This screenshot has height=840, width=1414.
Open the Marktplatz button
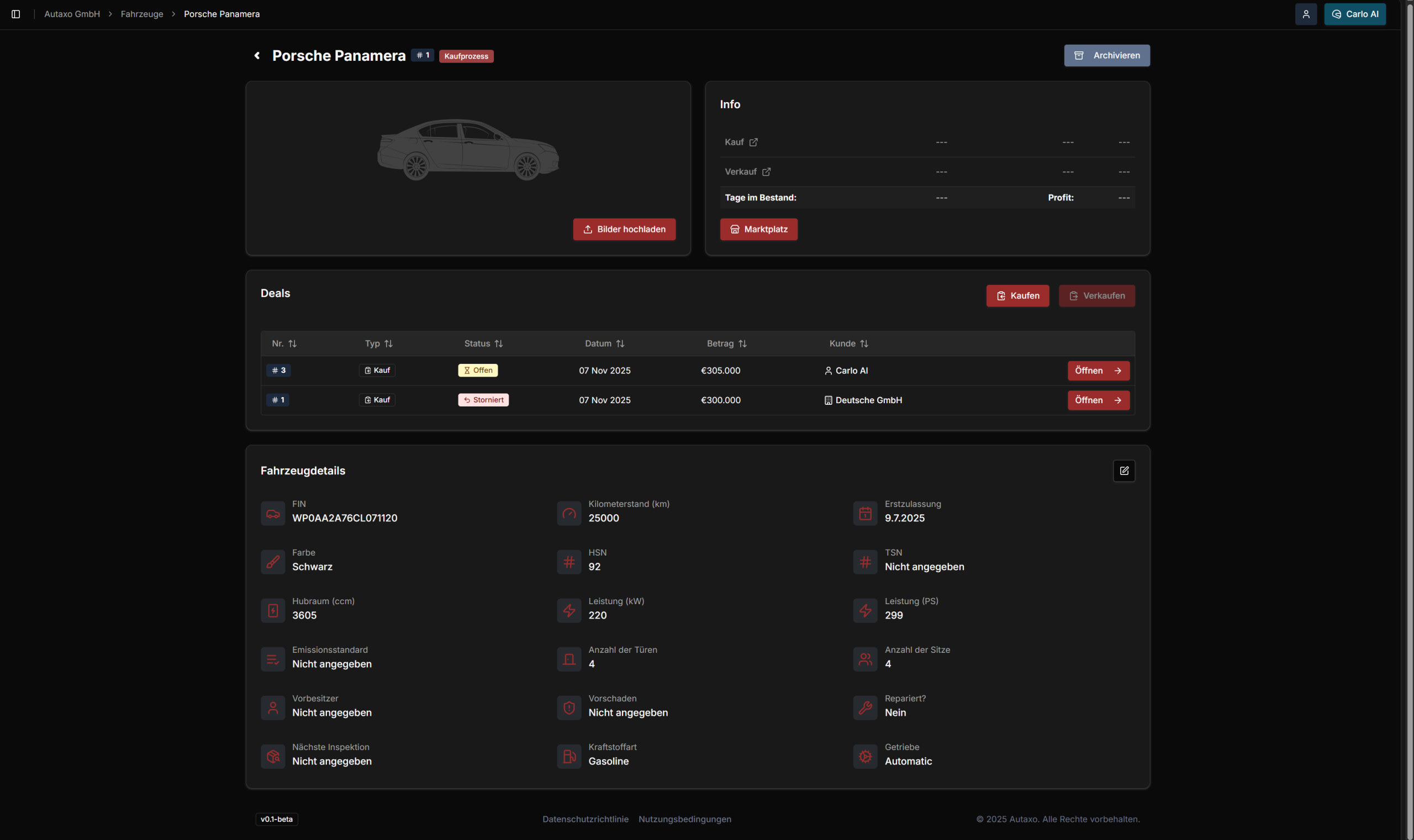pos(758,229)
